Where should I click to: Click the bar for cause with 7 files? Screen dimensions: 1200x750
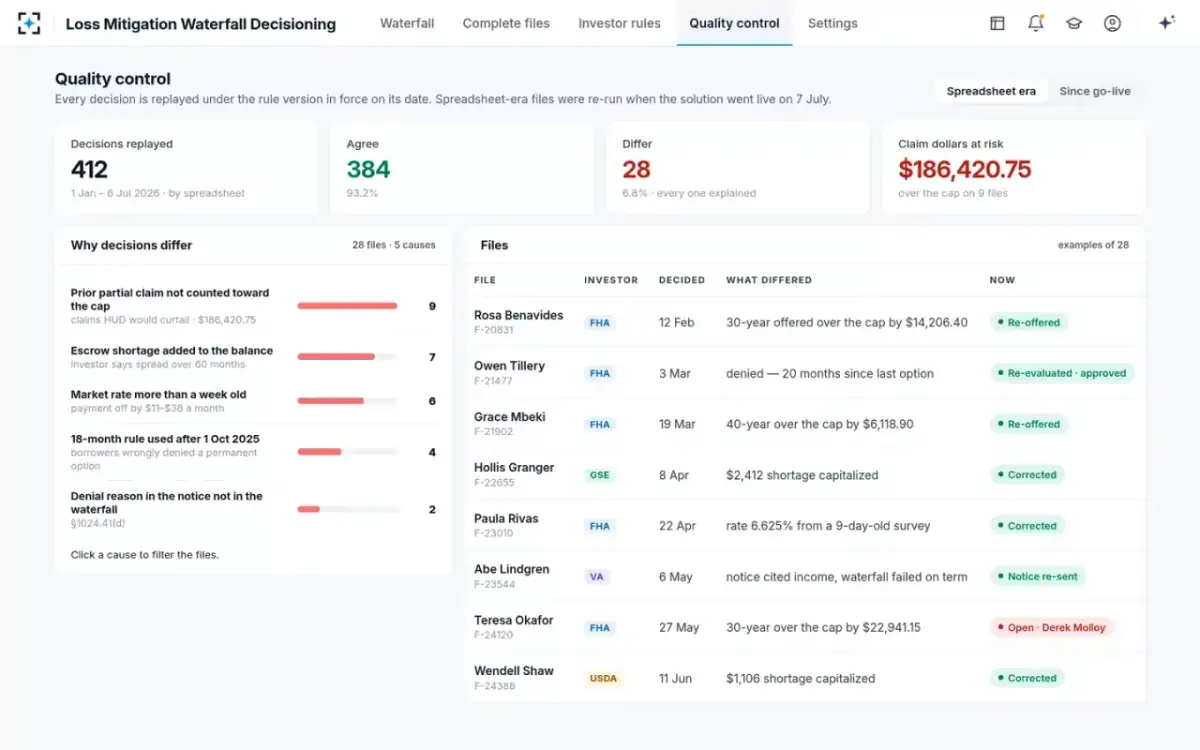[347, 357]
